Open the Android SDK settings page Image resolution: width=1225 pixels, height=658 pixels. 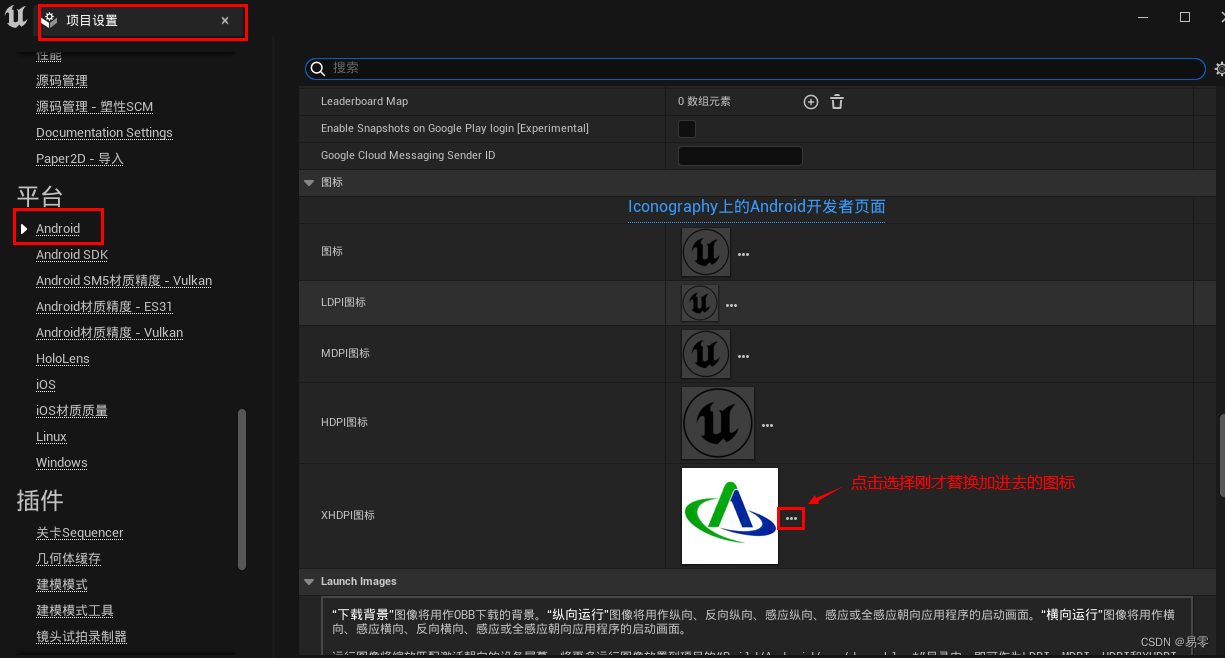72,254
